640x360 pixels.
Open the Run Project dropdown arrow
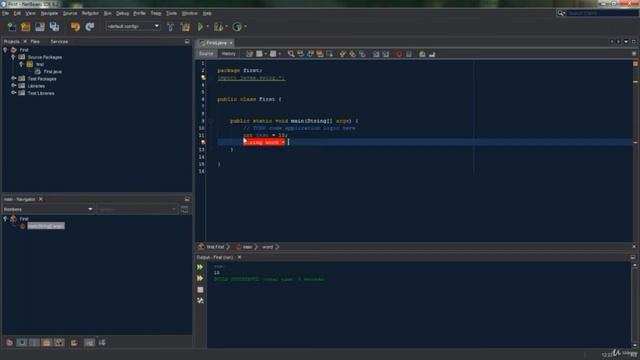click(207, 27)
